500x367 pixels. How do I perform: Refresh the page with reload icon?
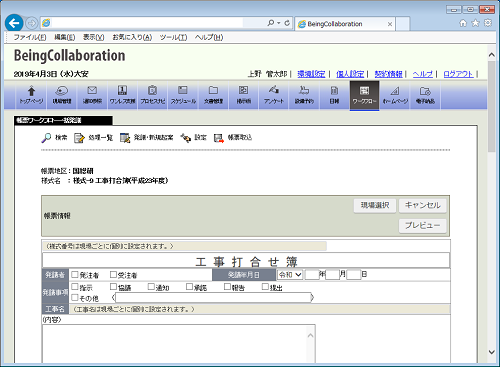coord(287,23)
